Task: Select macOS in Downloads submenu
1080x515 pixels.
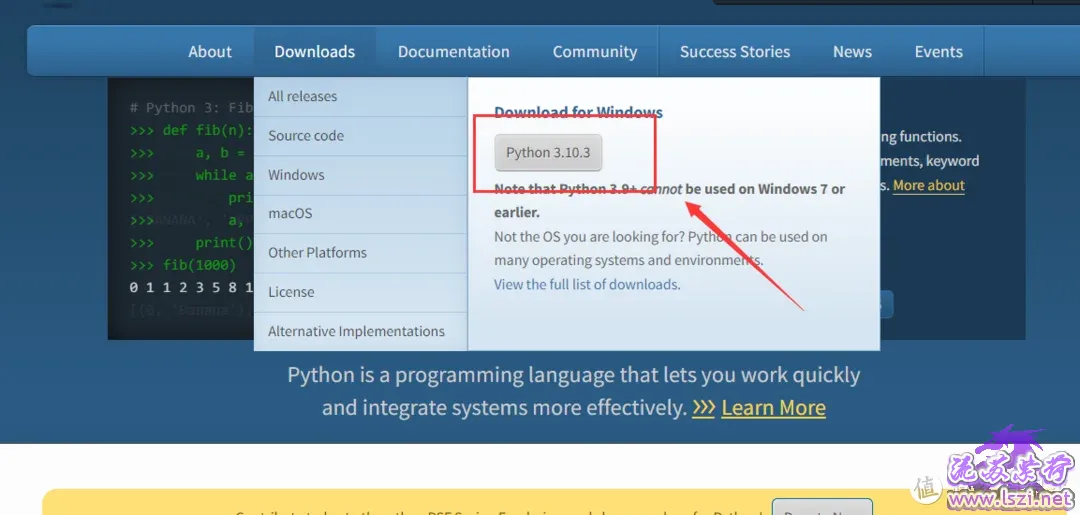Action: pyautogui.click(x=361, y=213)
